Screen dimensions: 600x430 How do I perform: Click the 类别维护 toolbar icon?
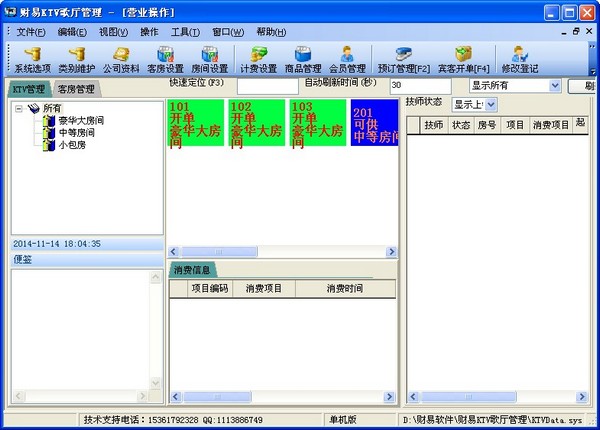tap(77, 60)
